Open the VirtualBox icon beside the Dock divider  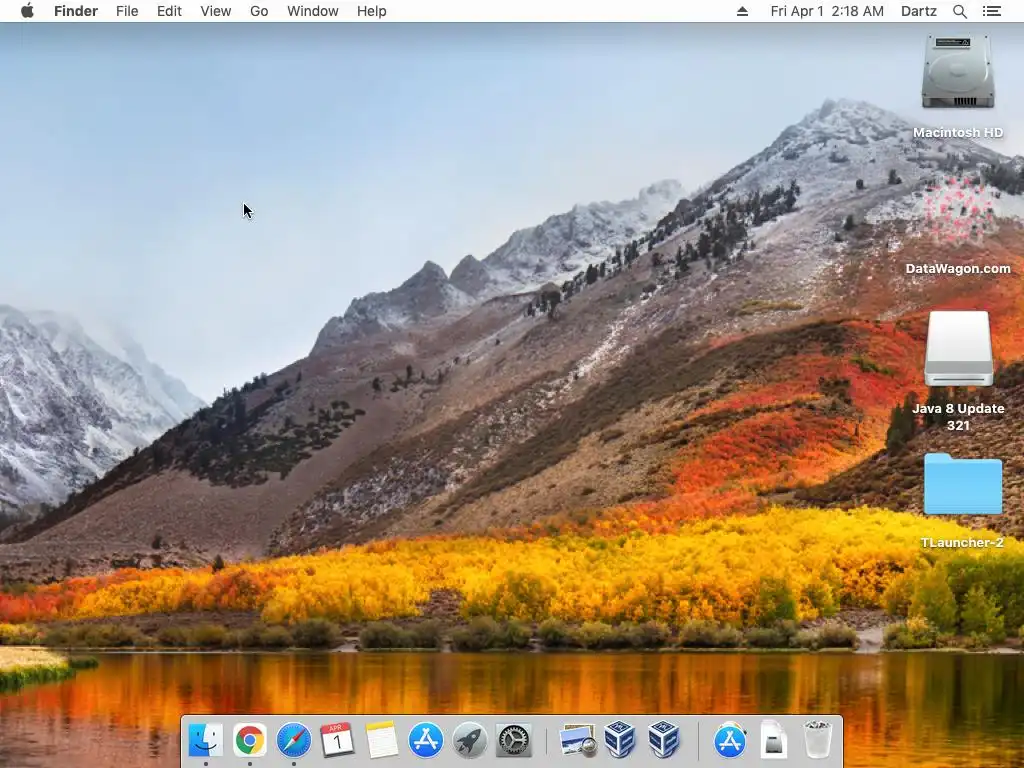[x=664, y=741]
